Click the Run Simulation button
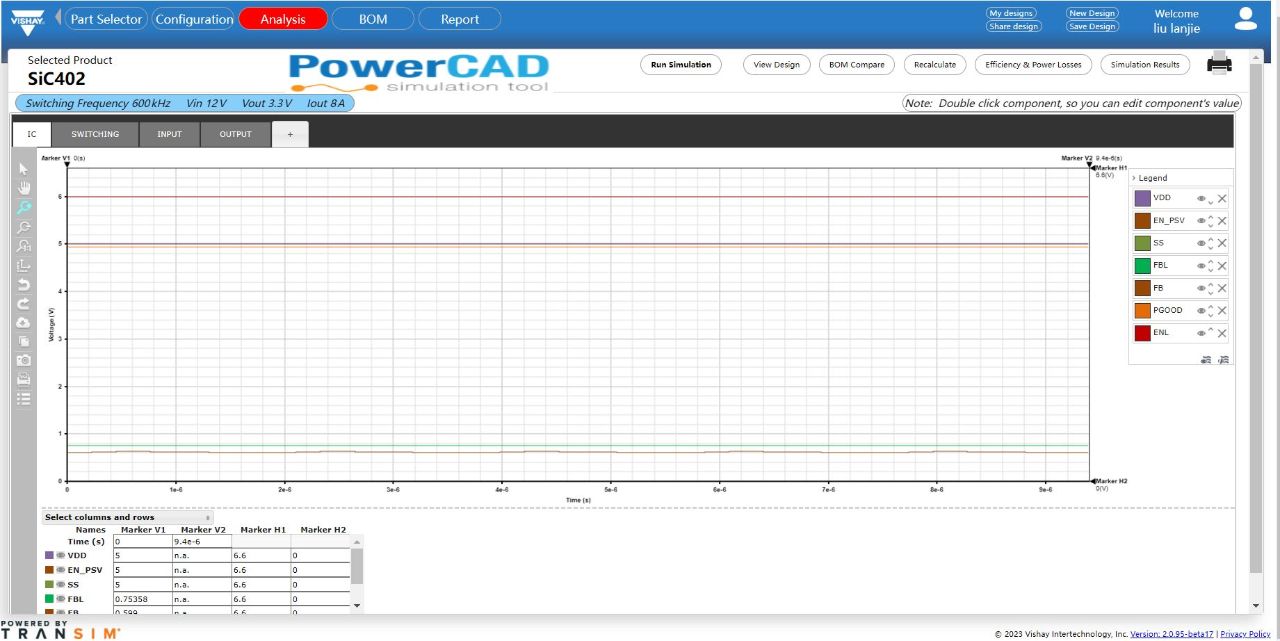1280x641 pixels. click(x=681, y=64)
